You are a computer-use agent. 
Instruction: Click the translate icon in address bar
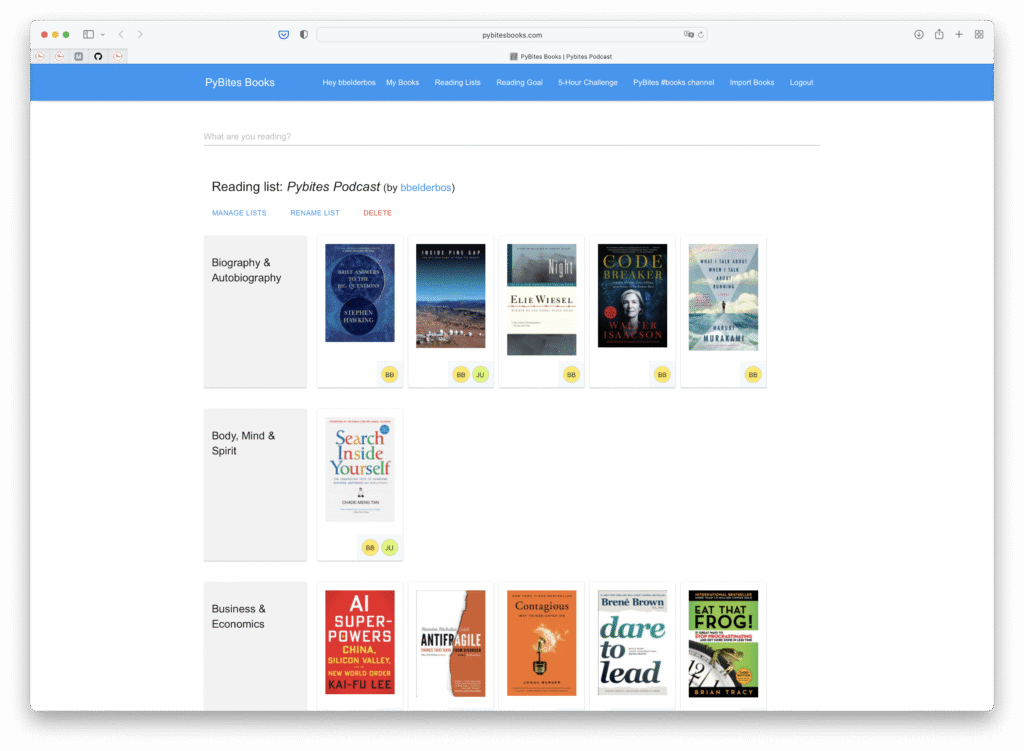click(x=688, y=35)
